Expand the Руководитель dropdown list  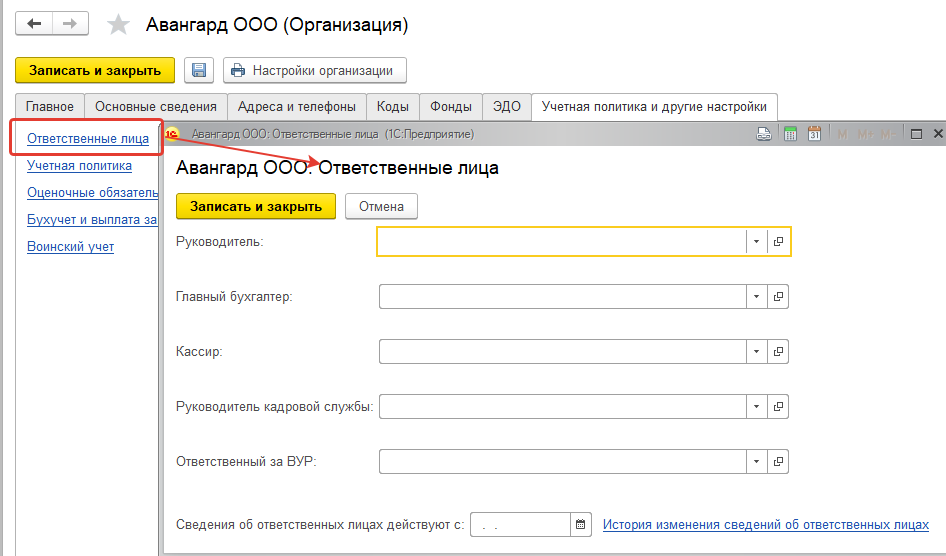coord(756,242)
